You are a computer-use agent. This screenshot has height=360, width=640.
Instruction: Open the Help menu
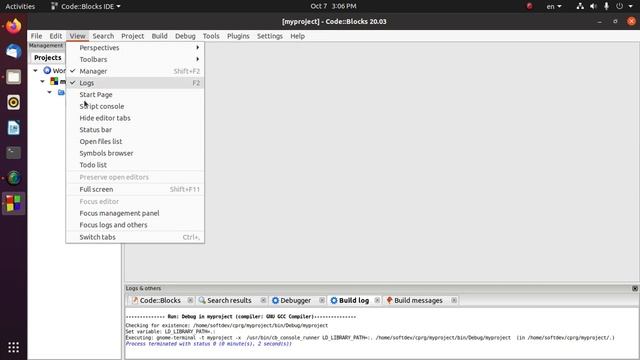point(298,36)
